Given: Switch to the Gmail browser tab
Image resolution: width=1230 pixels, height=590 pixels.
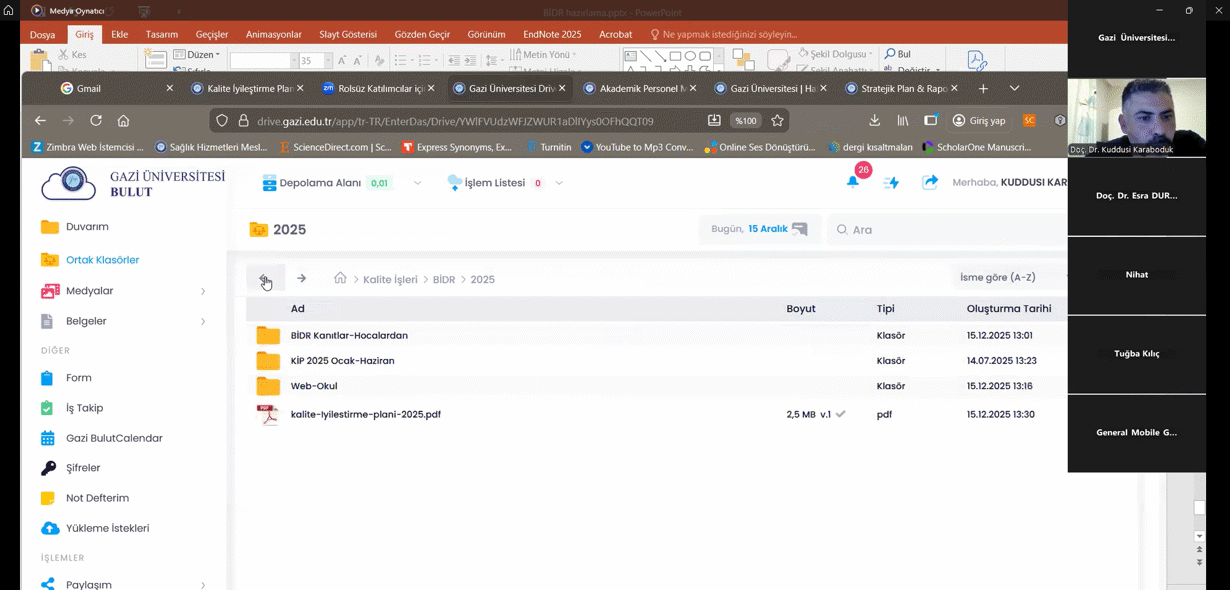Looking at the screenshot, I should click(88, 89).
